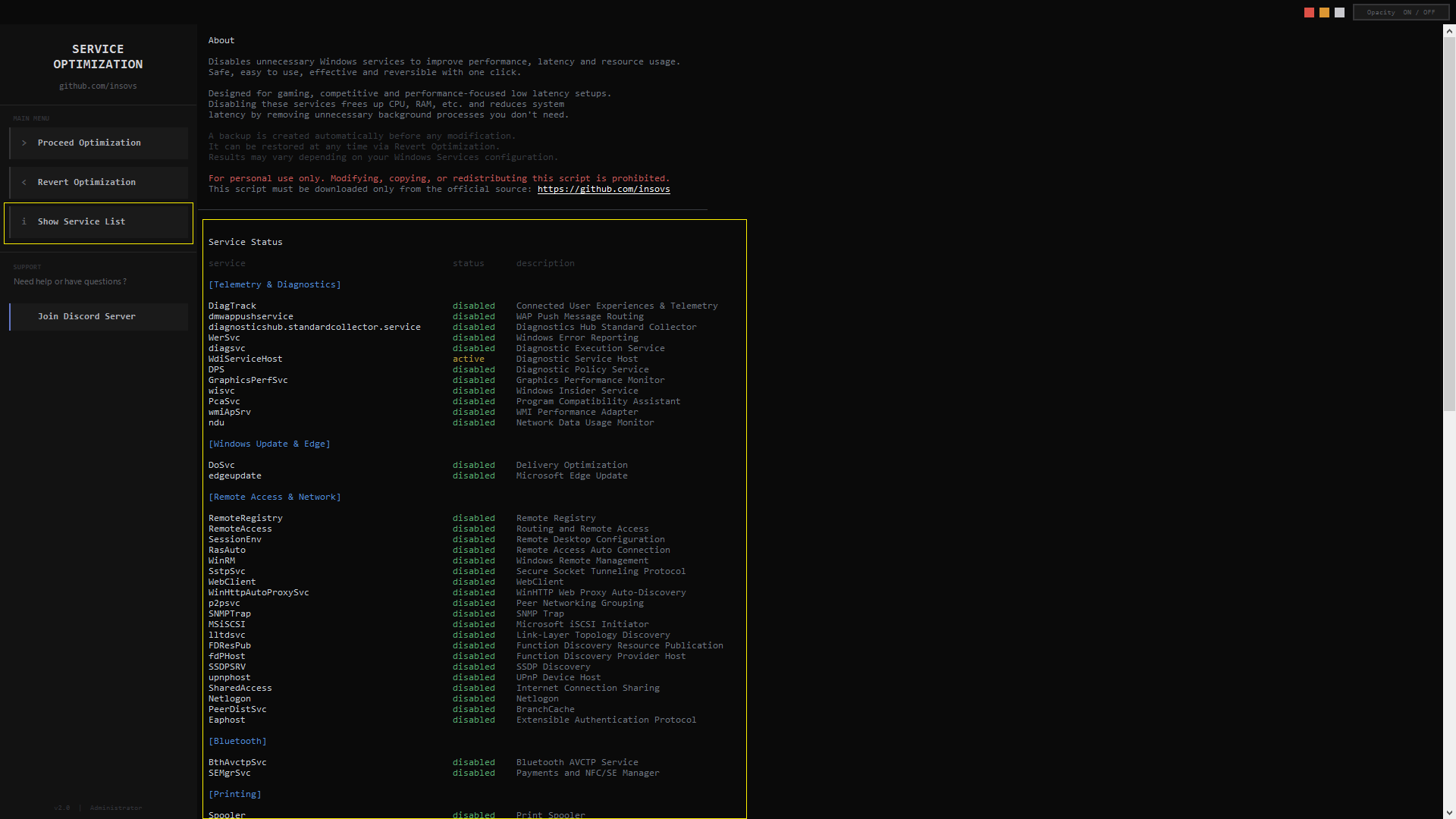Click the red square window control

click(1309, 13)
